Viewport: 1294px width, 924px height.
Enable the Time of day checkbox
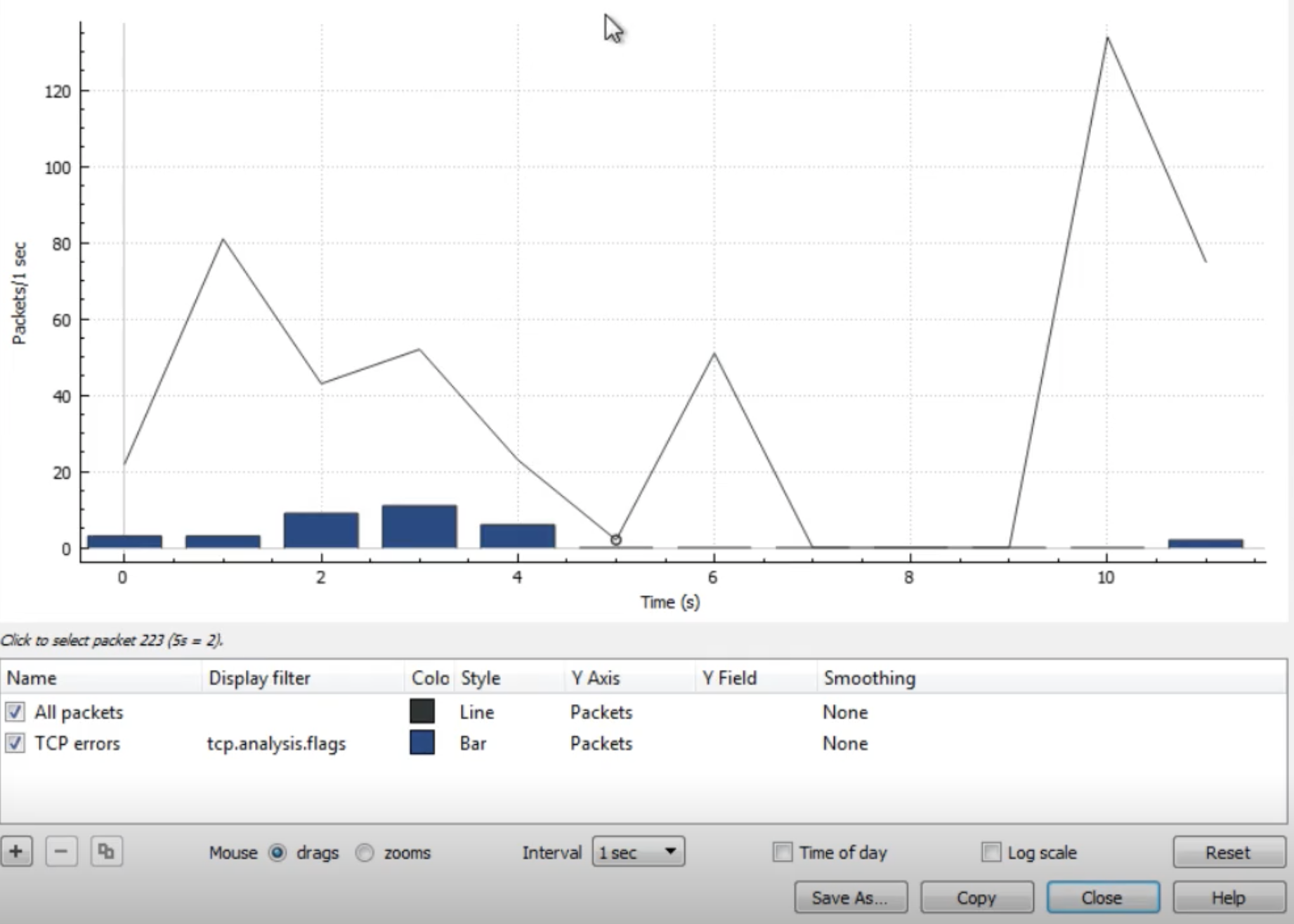pyautogui.click(x=782, y=852)
